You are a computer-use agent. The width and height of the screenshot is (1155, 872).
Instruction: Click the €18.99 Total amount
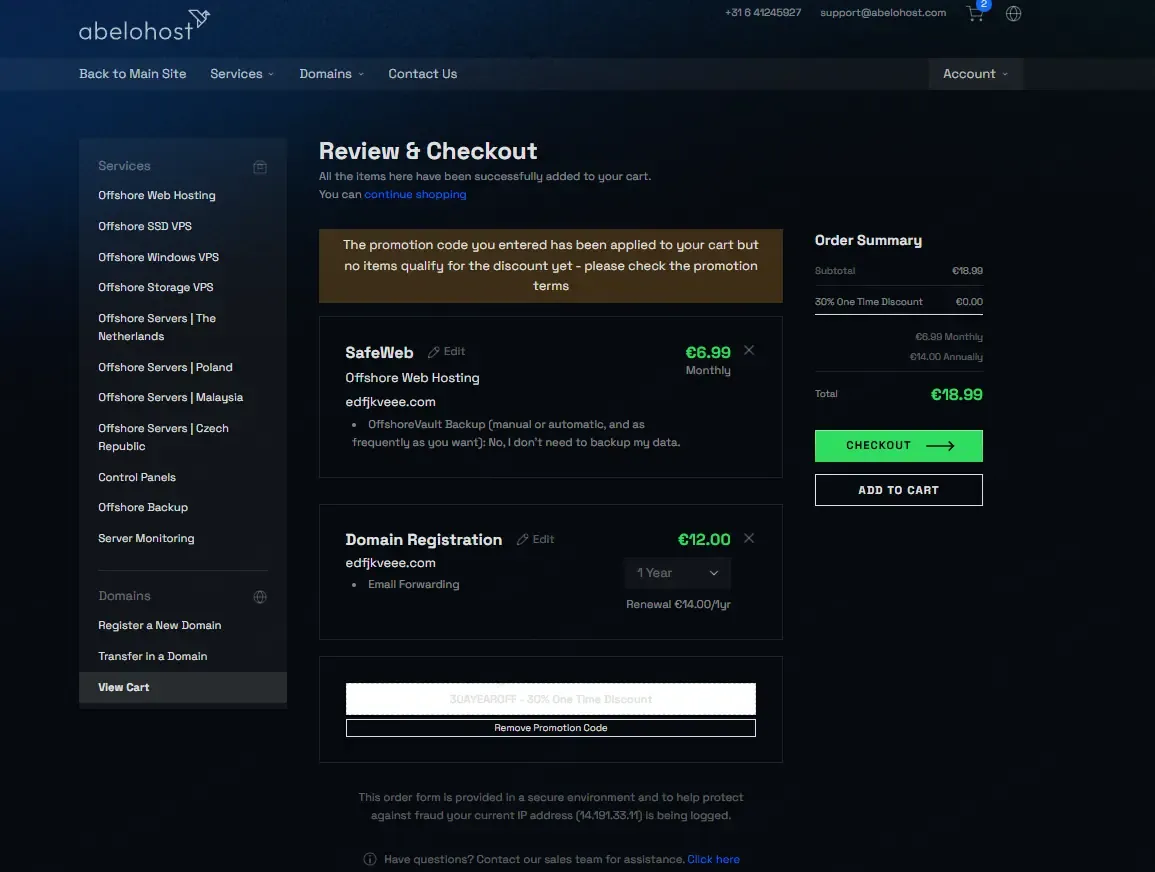957,395
